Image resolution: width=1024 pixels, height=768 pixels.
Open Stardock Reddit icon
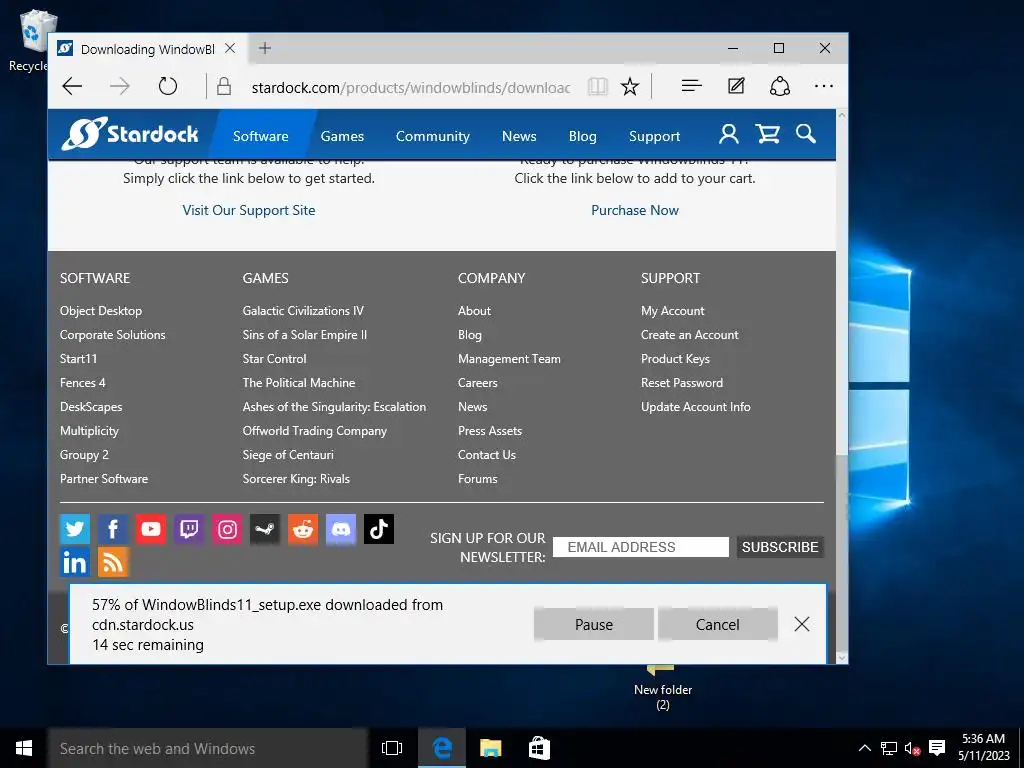pos(303,529)
